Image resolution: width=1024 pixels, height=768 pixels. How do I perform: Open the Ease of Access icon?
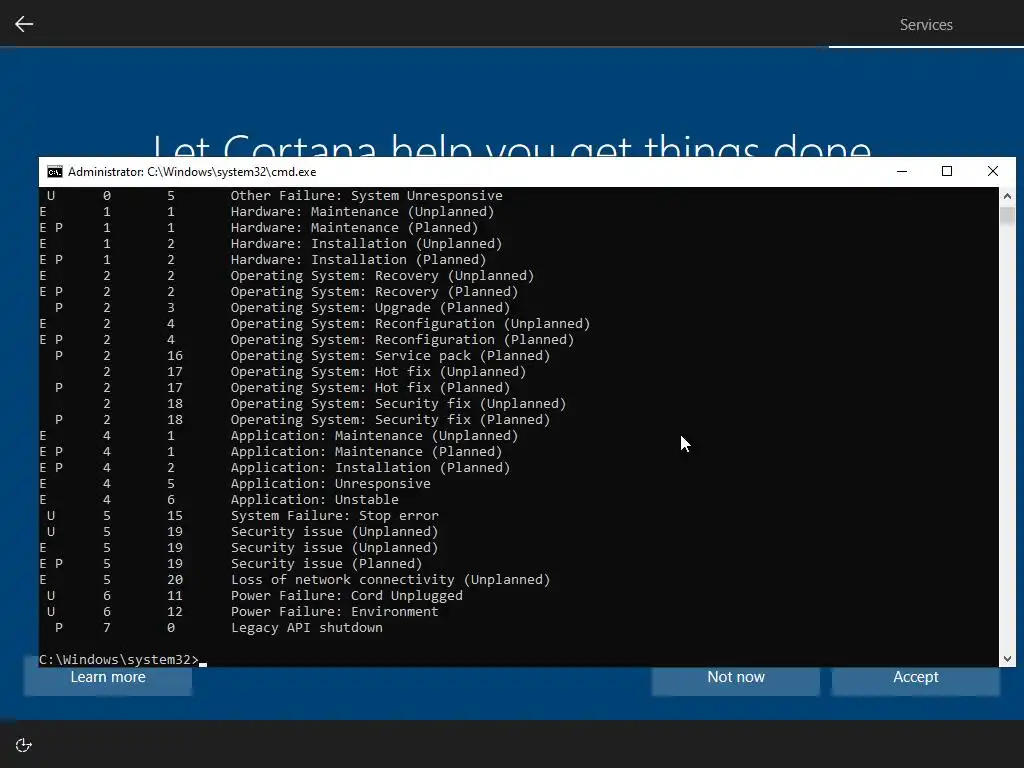[24, 745]
